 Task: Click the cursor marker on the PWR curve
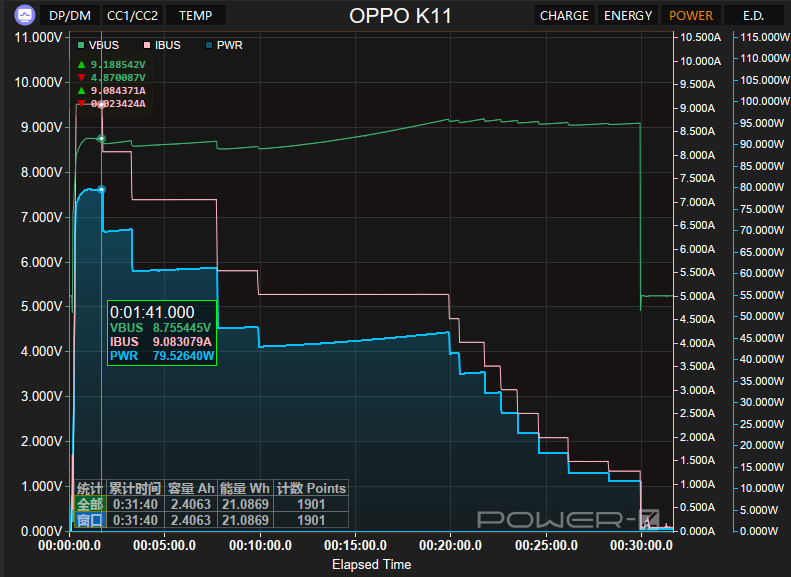[x=102, y=189]
